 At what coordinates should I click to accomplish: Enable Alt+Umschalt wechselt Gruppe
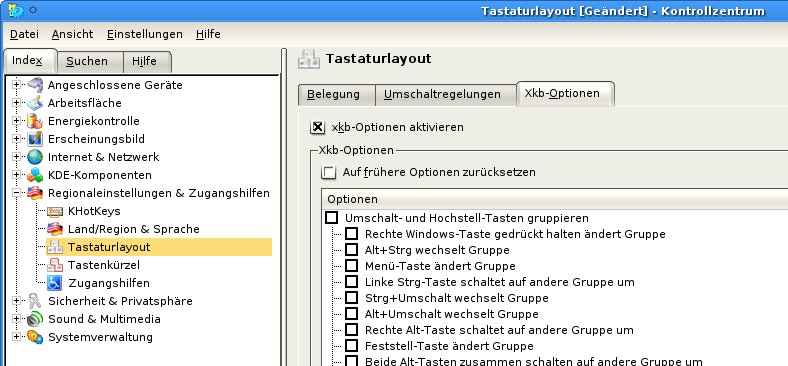(x=352, y=314)
